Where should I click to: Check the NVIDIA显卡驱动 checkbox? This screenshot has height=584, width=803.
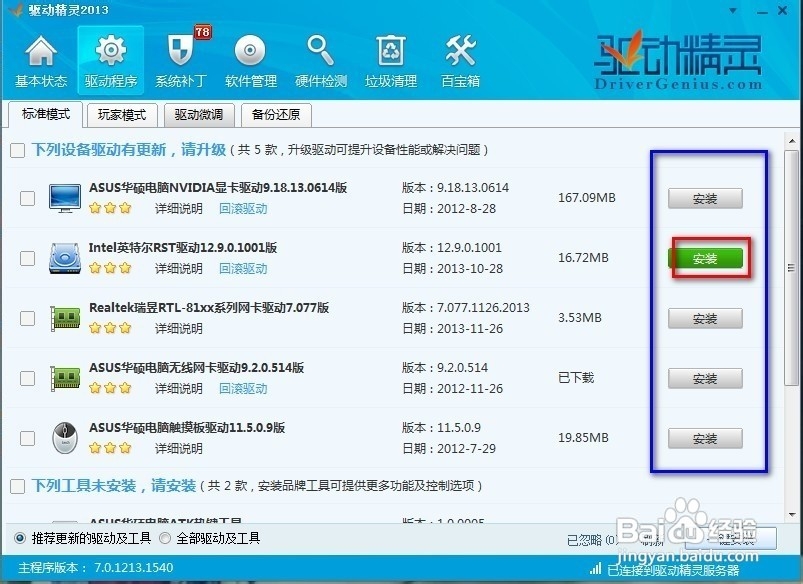pyautogui.click(x=27, y=197)
